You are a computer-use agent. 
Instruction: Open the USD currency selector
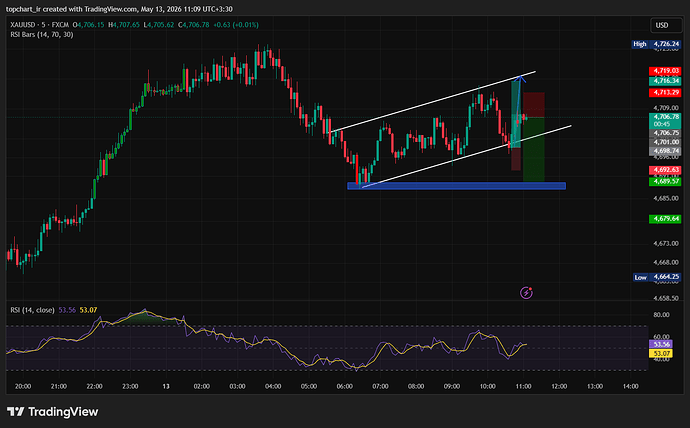tap(665, 25)
